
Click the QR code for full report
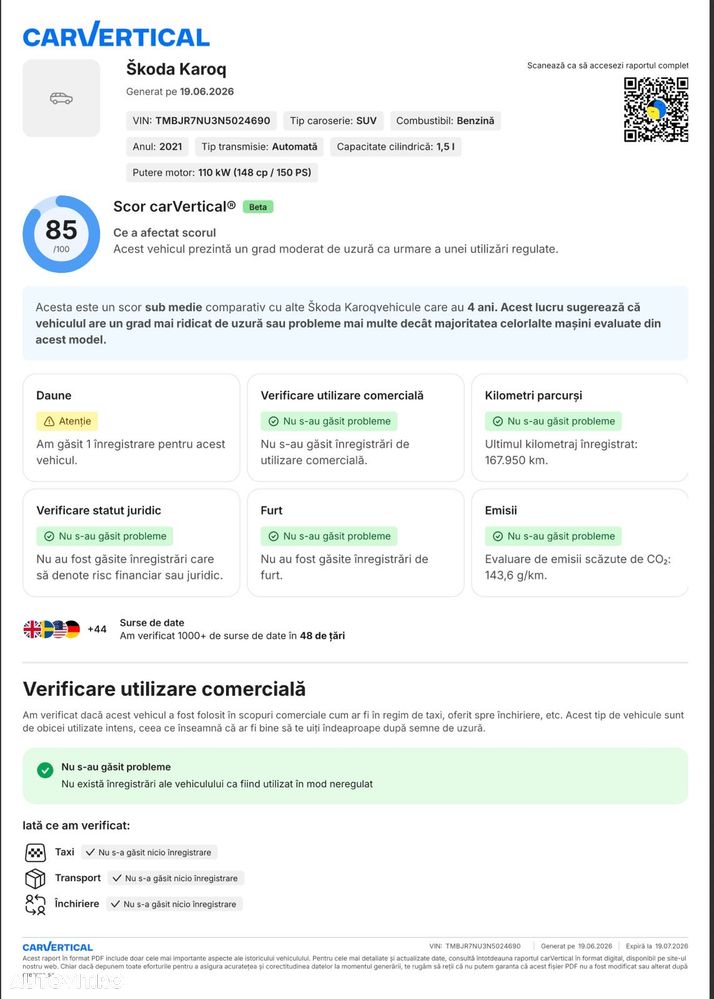[656, 110]
